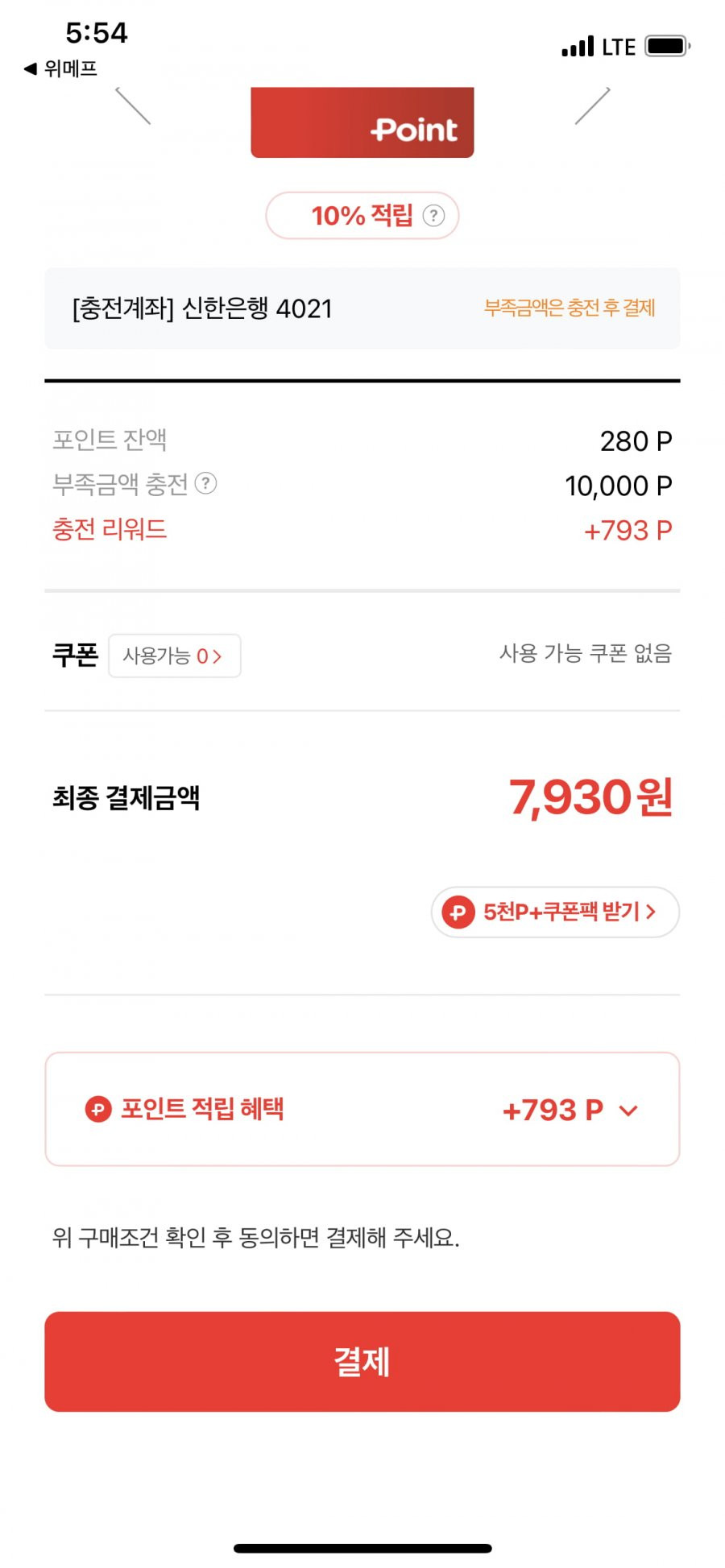Tap the 충전 리워드 label
725x1568 pixels.
tap(110, 529)
